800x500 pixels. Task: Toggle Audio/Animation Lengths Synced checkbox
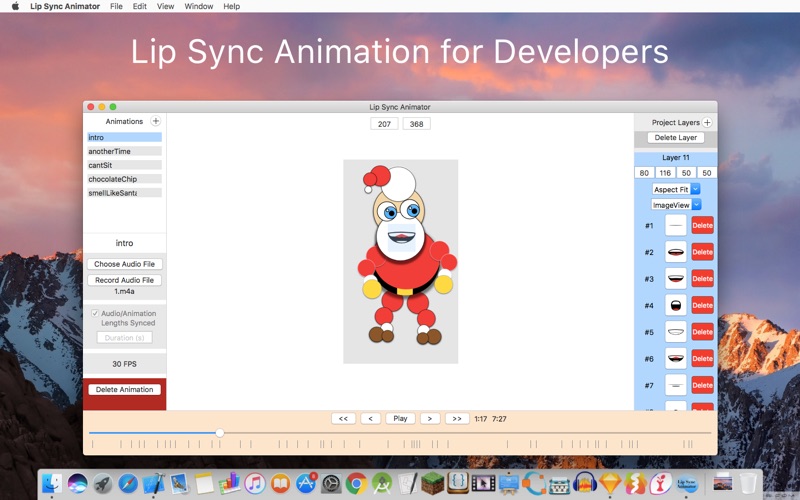(x=95, y=314)
